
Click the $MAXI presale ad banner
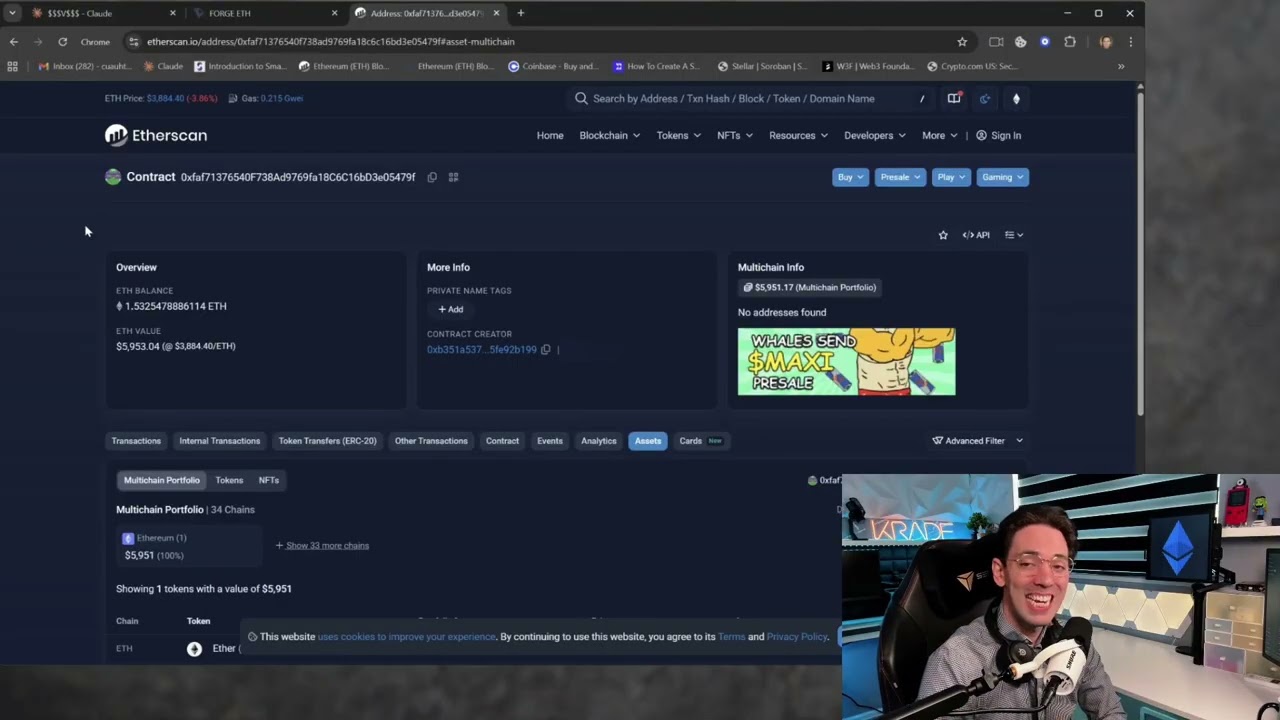click(847, 362)
